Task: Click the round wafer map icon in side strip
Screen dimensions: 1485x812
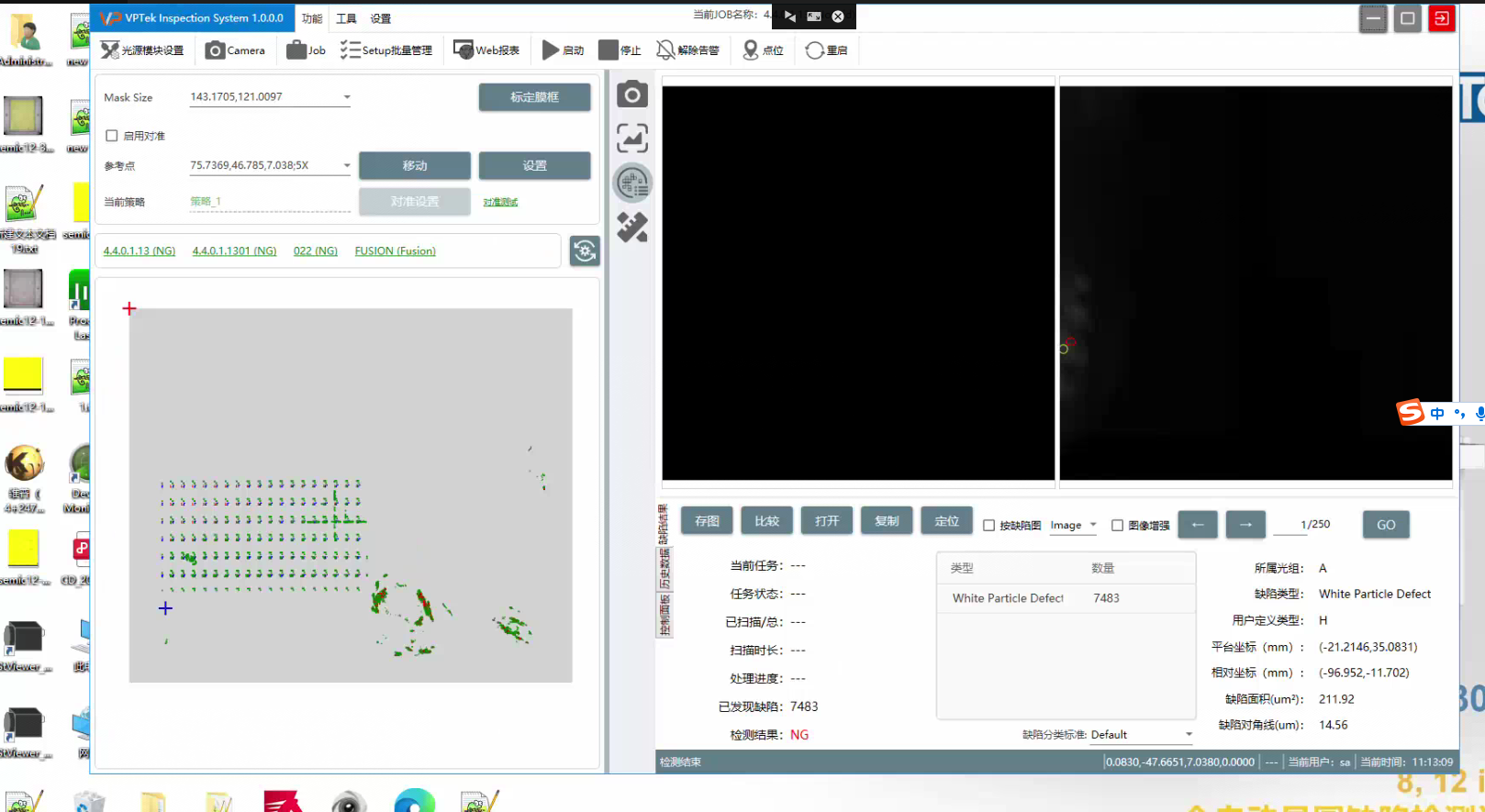Action: [x=631, y=183]
